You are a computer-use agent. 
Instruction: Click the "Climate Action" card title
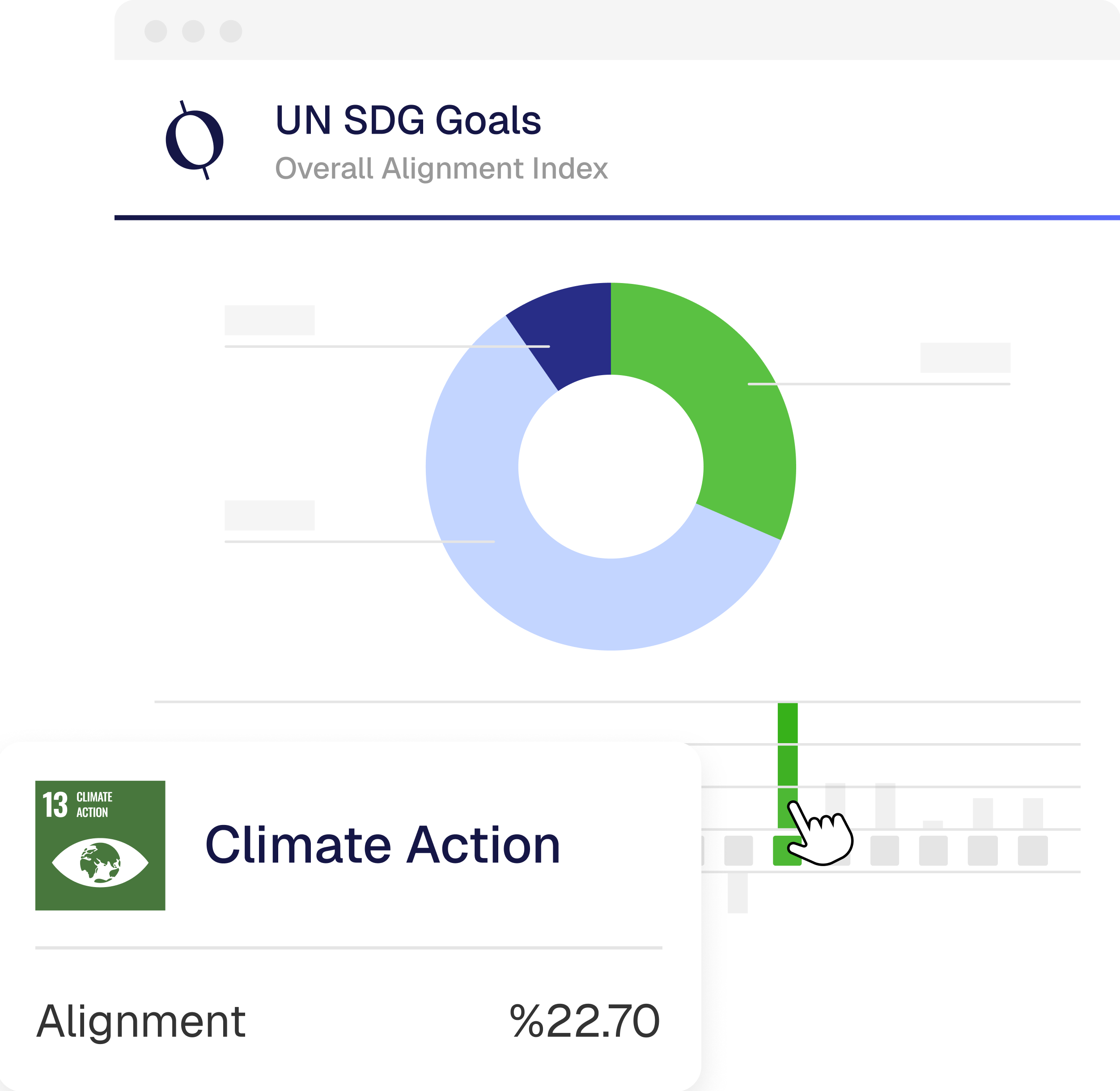(x=382, y=845)
